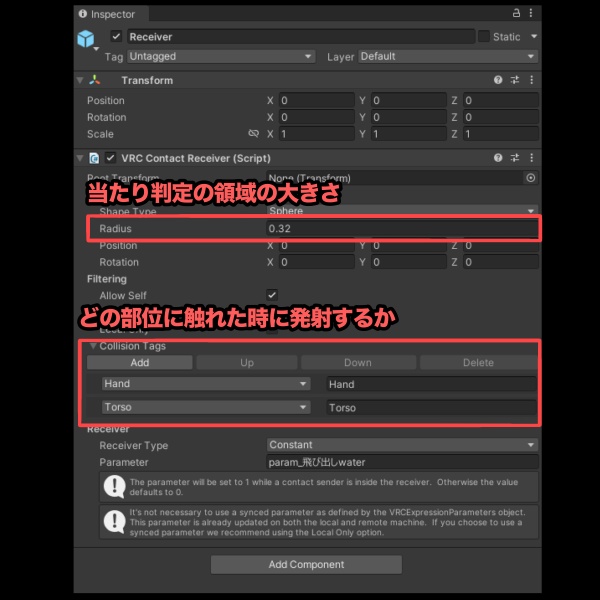Toggle the Receiver object active checkbox
The width and height of the screenshot is (600, 600).
(116, 37)
